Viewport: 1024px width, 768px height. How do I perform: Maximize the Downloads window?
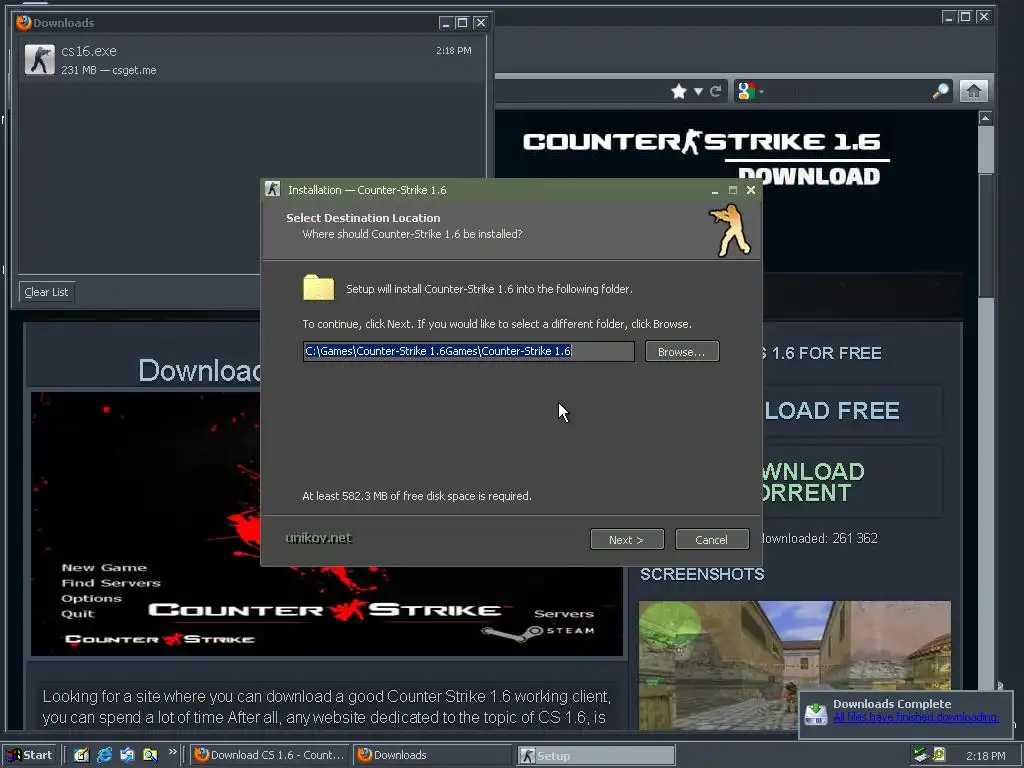pos(462,23)
